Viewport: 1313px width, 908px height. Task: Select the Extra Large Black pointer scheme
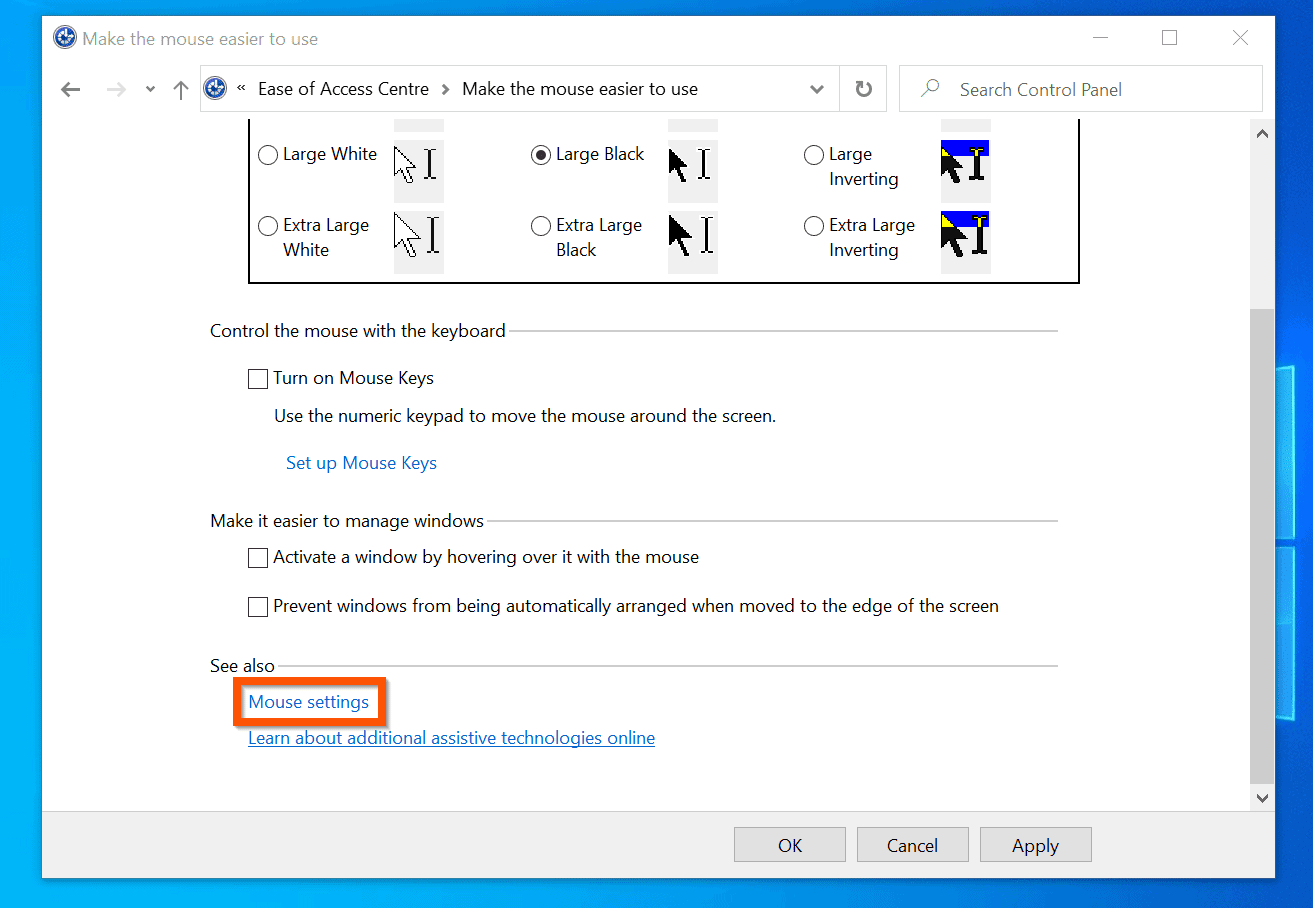pos(540,225)
